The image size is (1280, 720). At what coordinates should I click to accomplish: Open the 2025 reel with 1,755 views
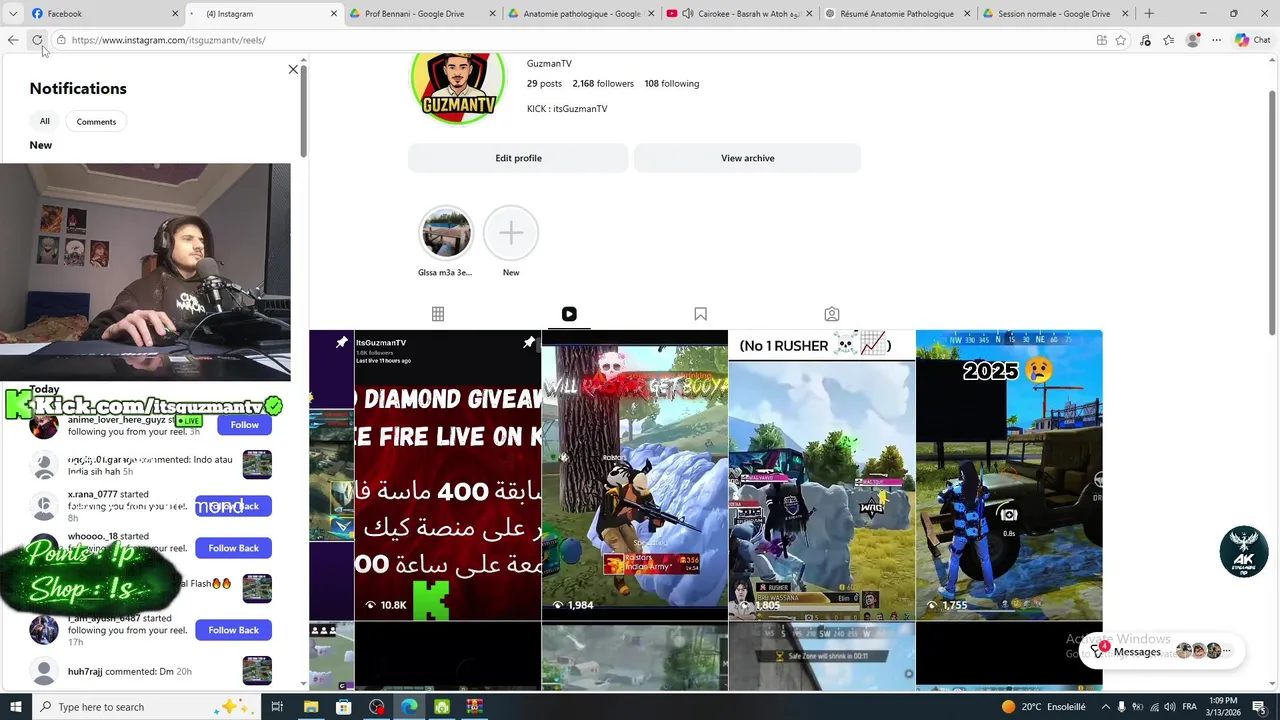(x=1009, y=475)
